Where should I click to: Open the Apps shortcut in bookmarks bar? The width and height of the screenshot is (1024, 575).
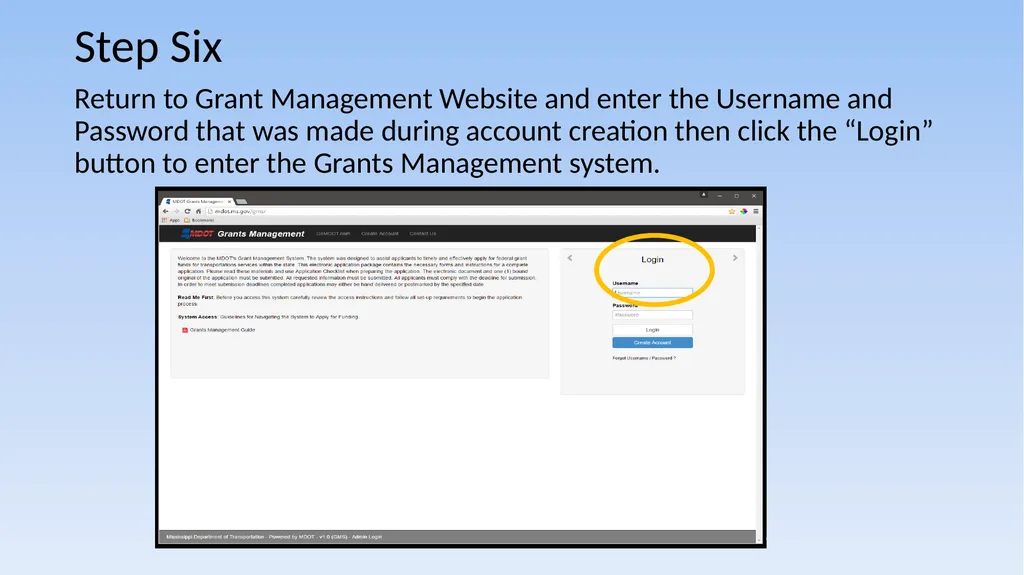pyautogui.click(x=171, y=220)
